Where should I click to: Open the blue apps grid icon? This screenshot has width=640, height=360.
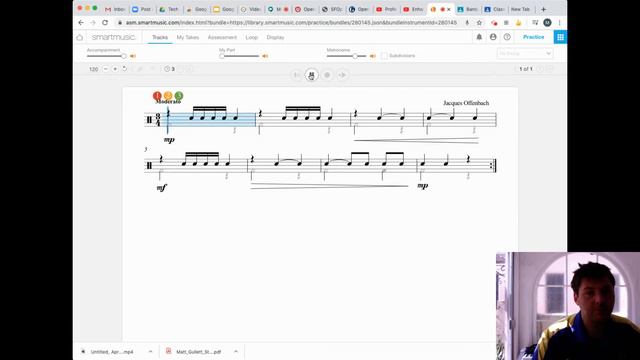pos(560,37)
